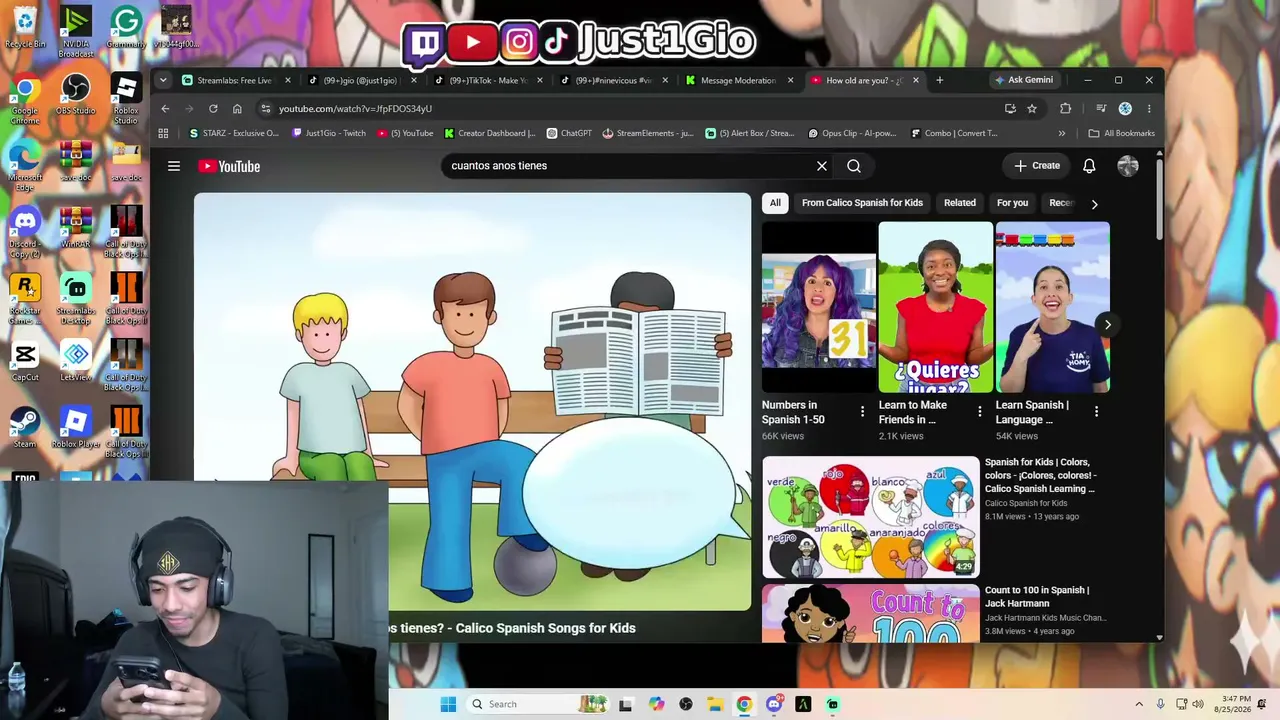The height and width of the screenshot is (720, 1280).
Task: Open OBS Studio from the taskbar
Action: tap(686, 704)
